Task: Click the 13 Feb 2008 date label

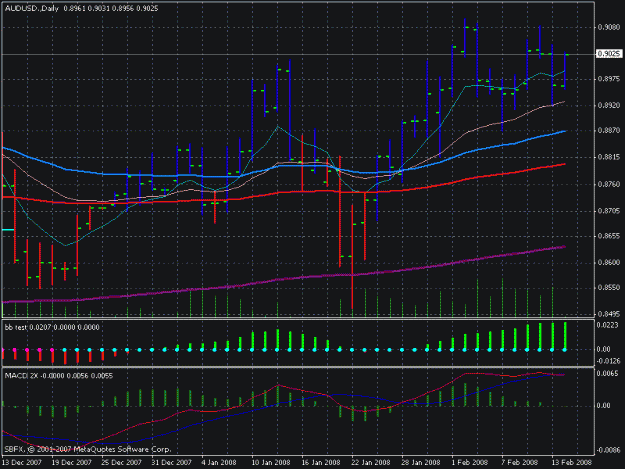Action: [572, 463]
